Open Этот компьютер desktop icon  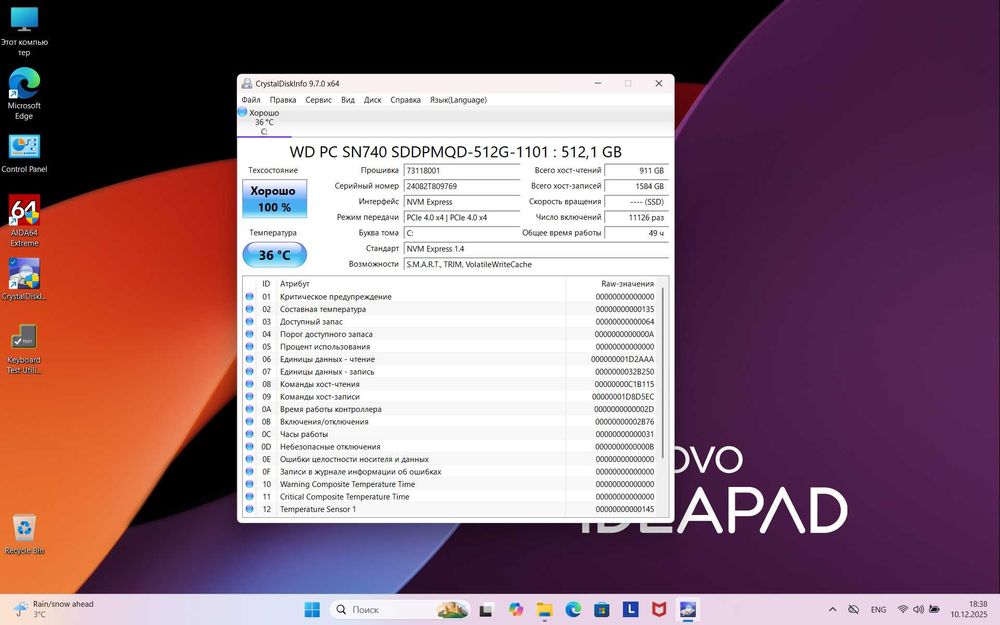[x=24, y=31]
